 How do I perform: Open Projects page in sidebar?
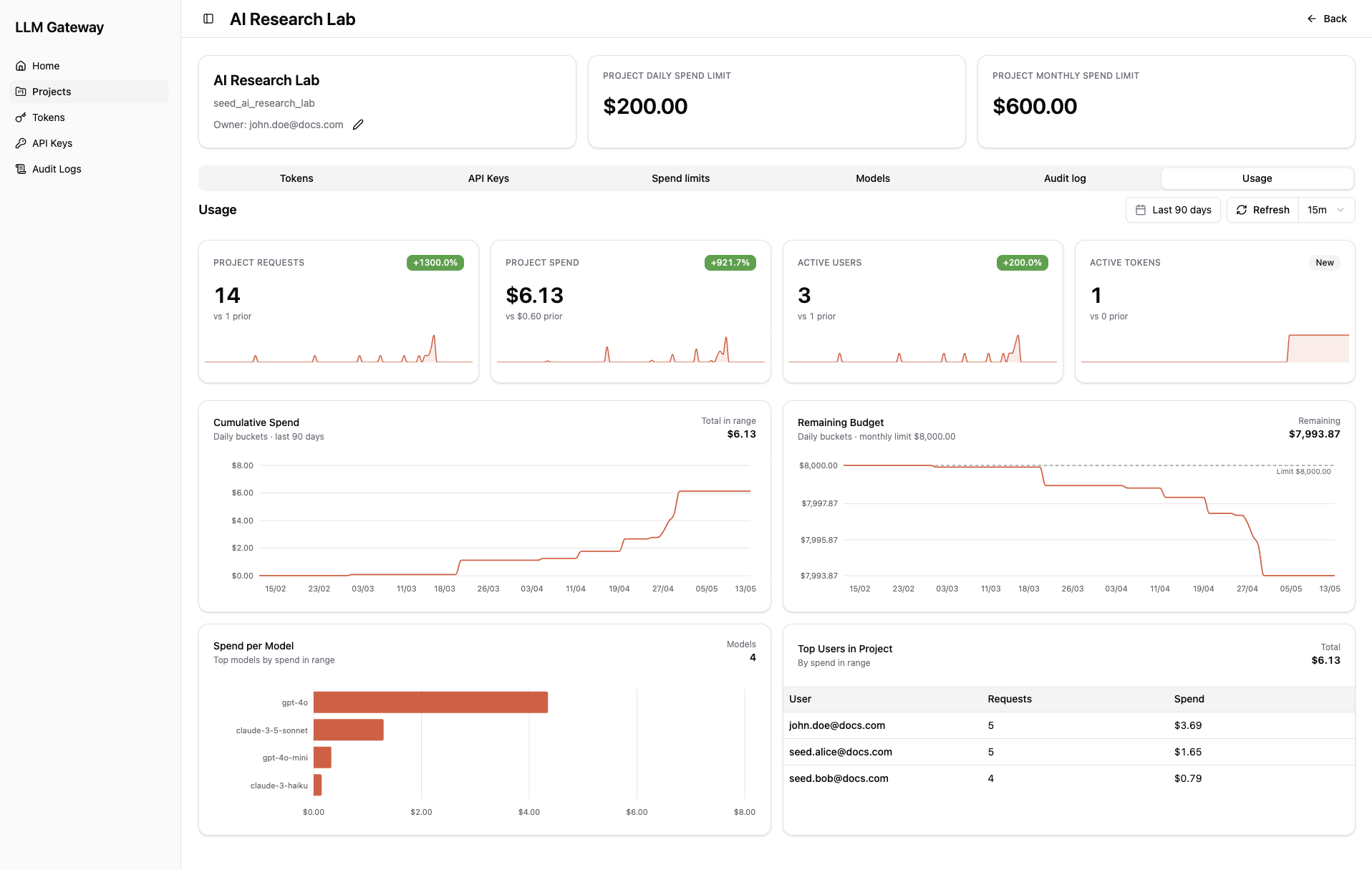coord(90,92)
